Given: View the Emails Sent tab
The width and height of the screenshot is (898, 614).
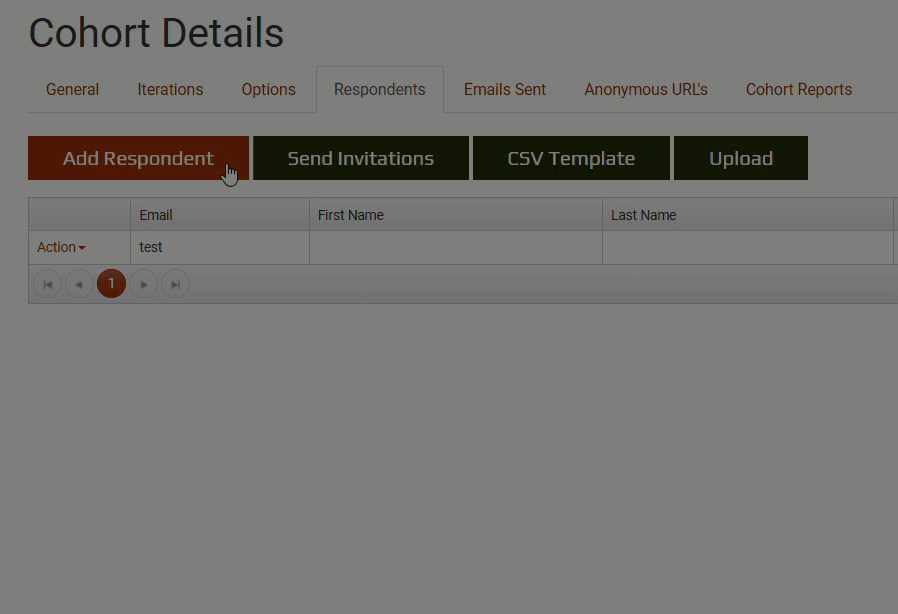Looking at the screenshot, I should click(x=504, y=90).
